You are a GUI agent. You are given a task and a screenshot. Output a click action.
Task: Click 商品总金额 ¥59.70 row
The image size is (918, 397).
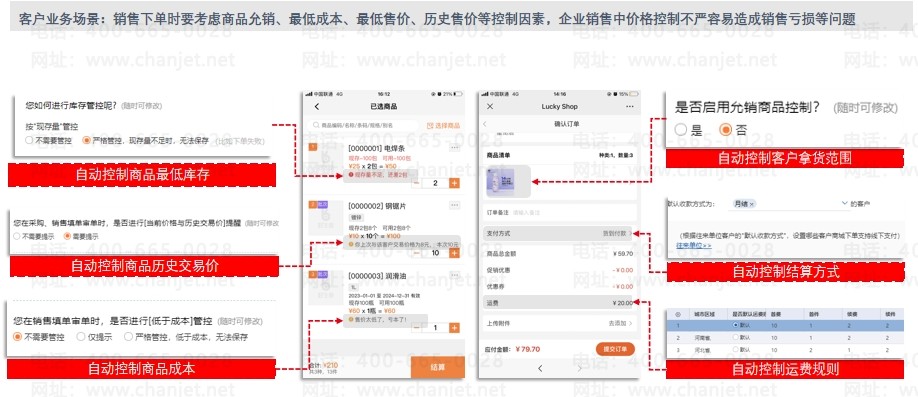click(x=559, y=254)
